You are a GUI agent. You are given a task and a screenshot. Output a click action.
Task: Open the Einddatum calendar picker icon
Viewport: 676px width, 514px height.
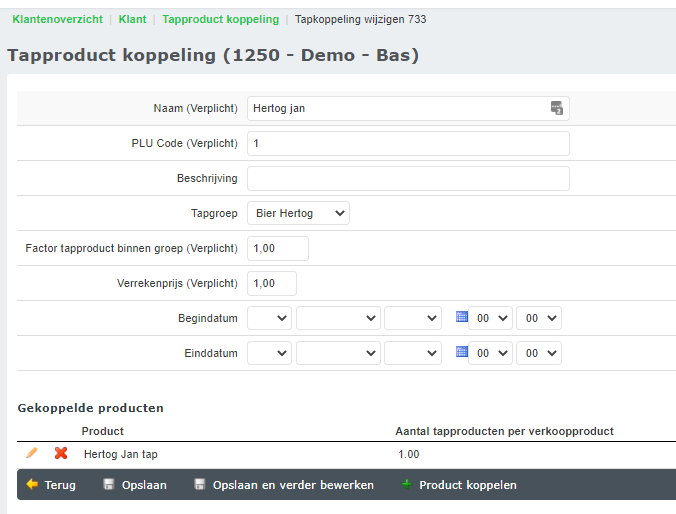click(461, 352)
